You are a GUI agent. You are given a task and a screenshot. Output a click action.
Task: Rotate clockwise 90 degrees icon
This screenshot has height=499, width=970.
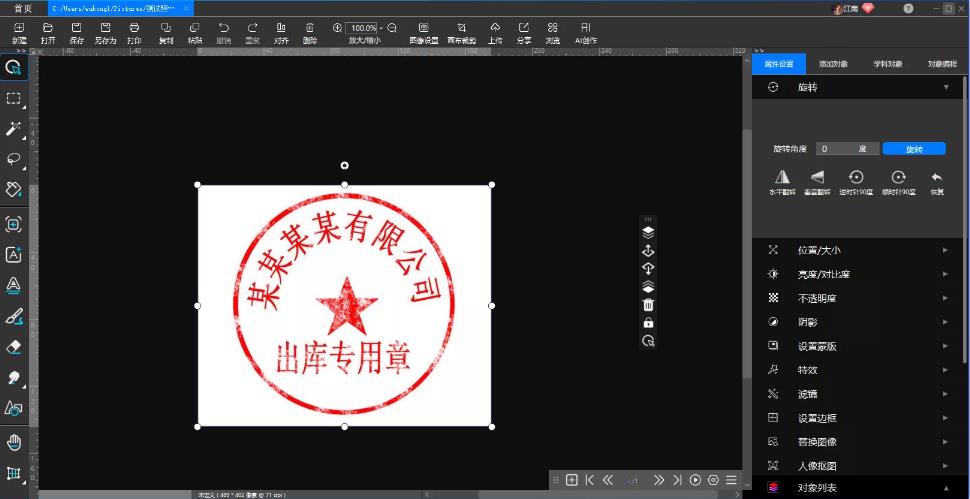pos(898,178)
